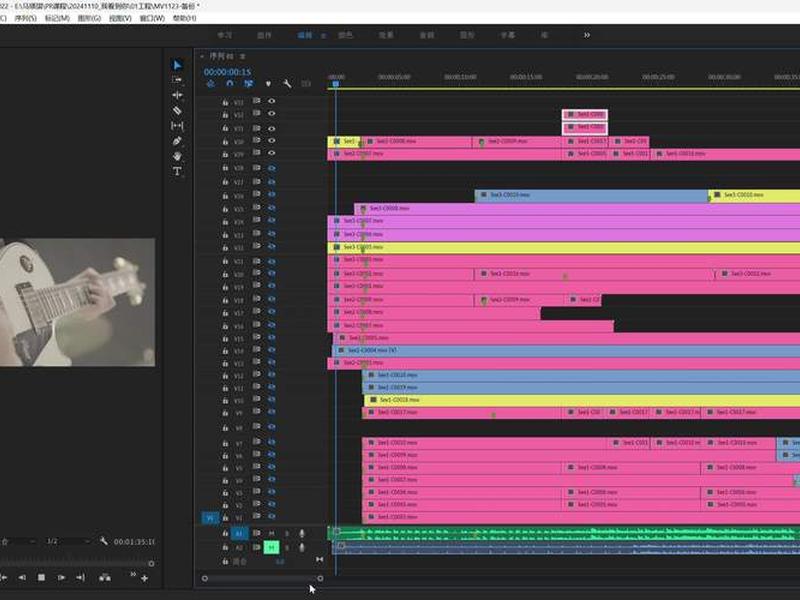Select the Razor tool

click(177, 110)
